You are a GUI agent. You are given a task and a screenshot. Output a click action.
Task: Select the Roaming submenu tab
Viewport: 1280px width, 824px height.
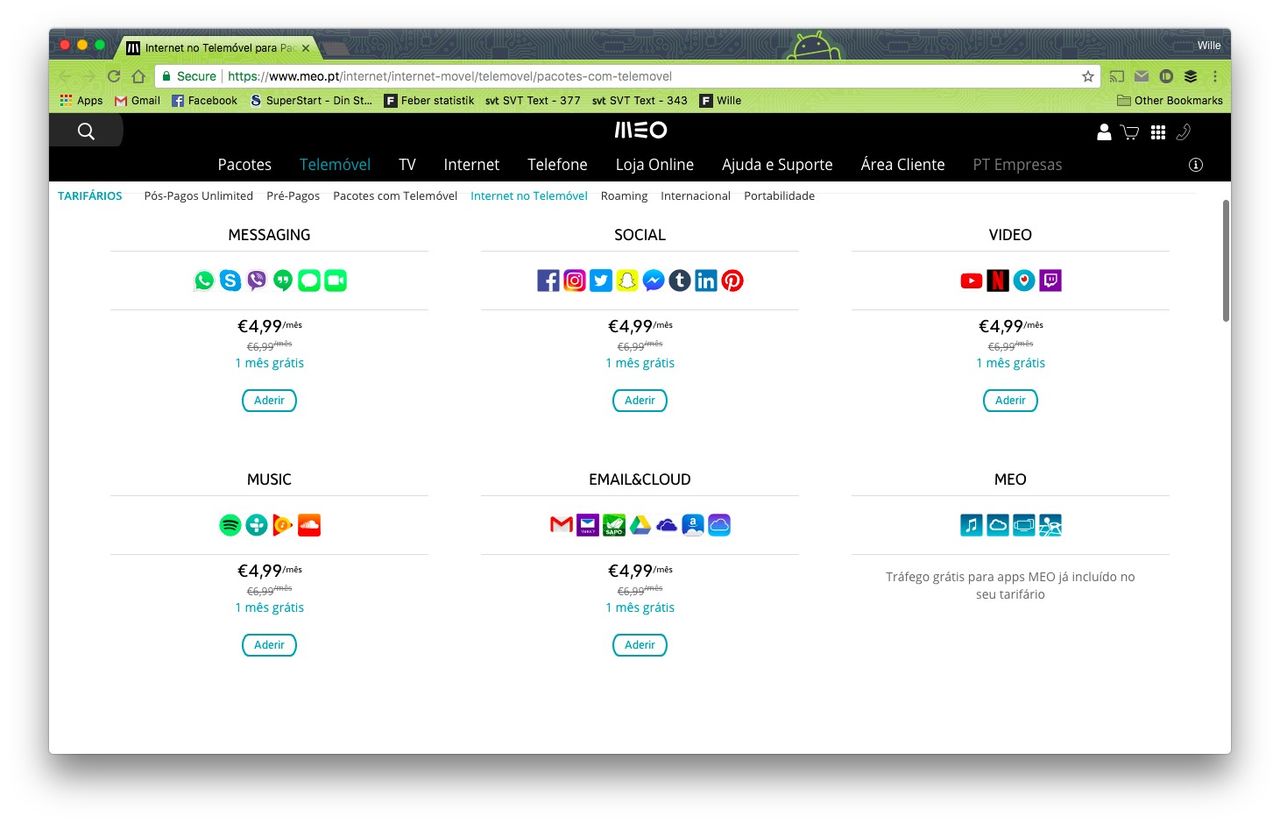click(624, 196)
